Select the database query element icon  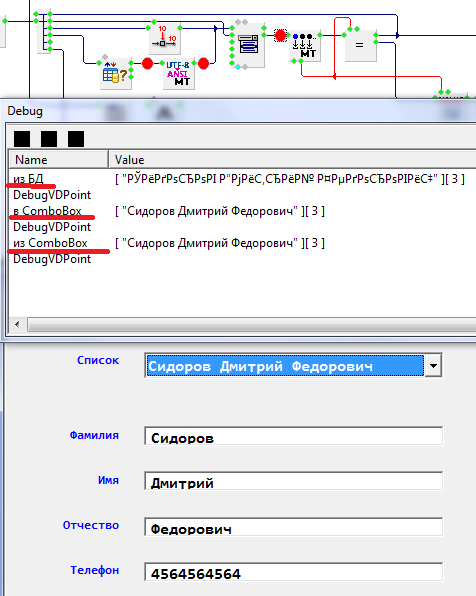point(116,74)
